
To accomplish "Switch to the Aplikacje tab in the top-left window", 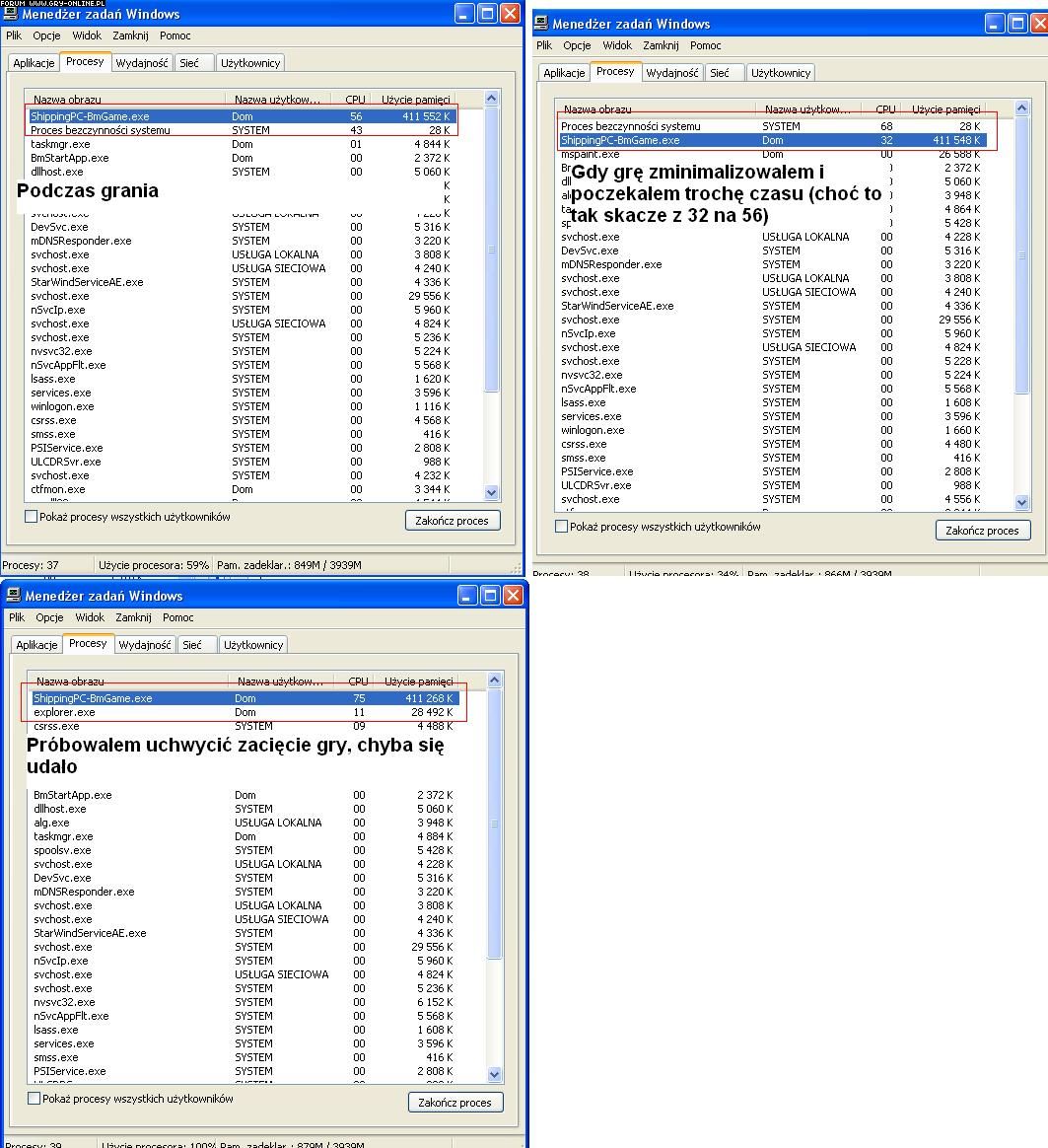I will (34, 63).
